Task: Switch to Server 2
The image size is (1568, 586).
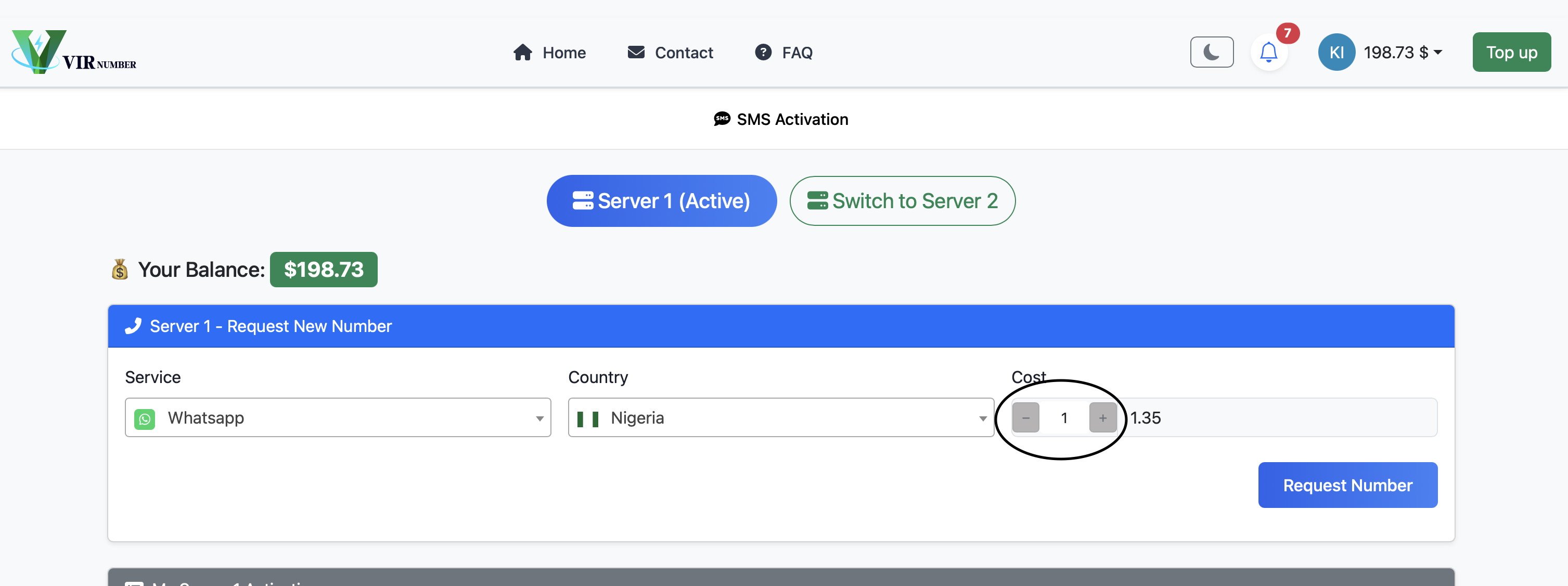Action: (x=902, y=201)
